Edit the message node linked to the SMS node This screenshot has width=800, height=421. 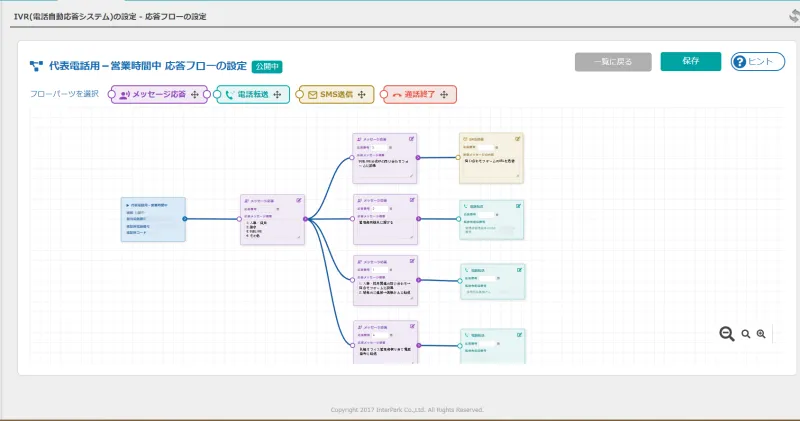(x=411, y=139)
